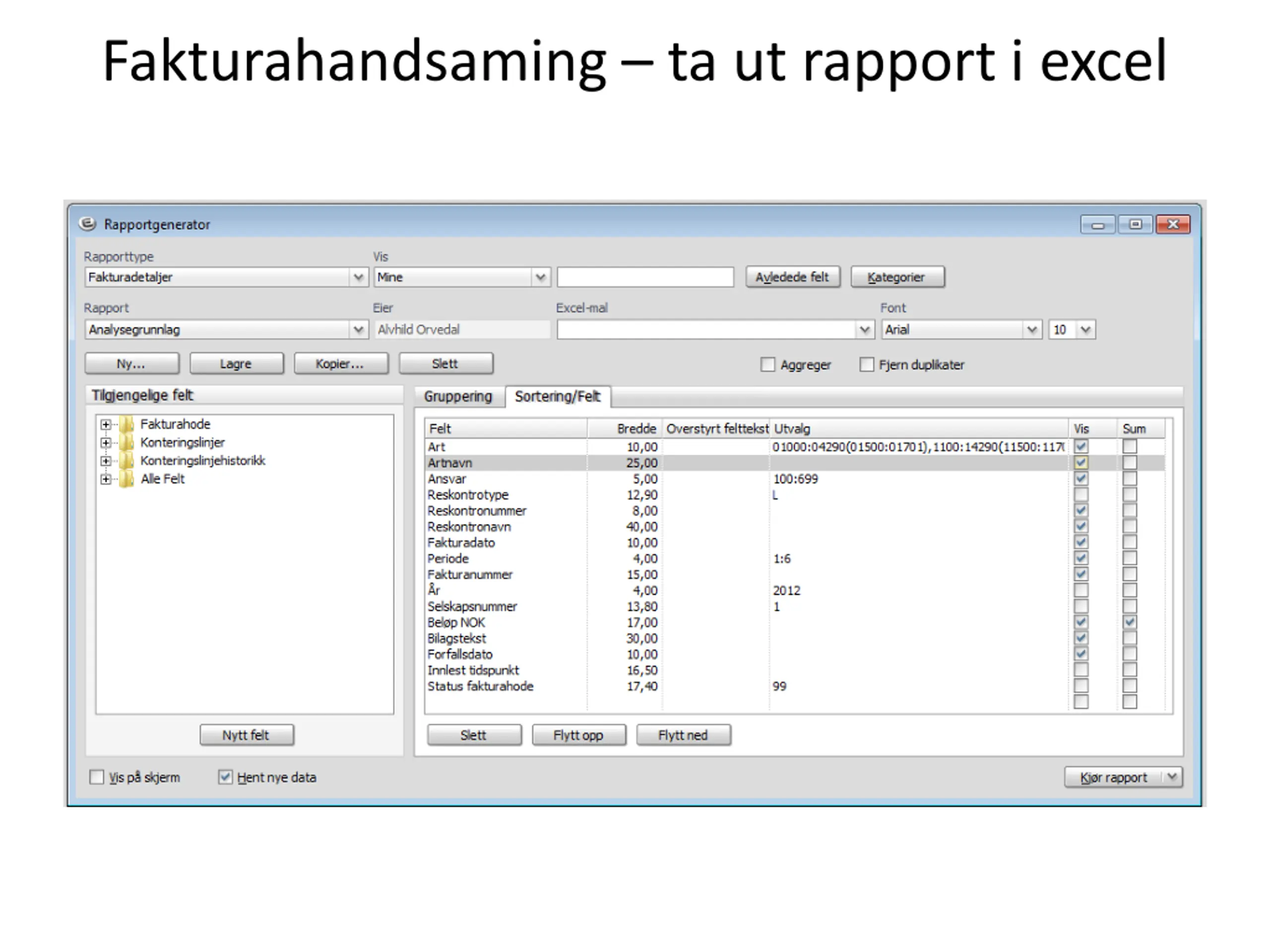The height and width of the screenshot is (952, 1270).
Task: Click the Kjør rapport button
Action: click(x=1114, y=777)
